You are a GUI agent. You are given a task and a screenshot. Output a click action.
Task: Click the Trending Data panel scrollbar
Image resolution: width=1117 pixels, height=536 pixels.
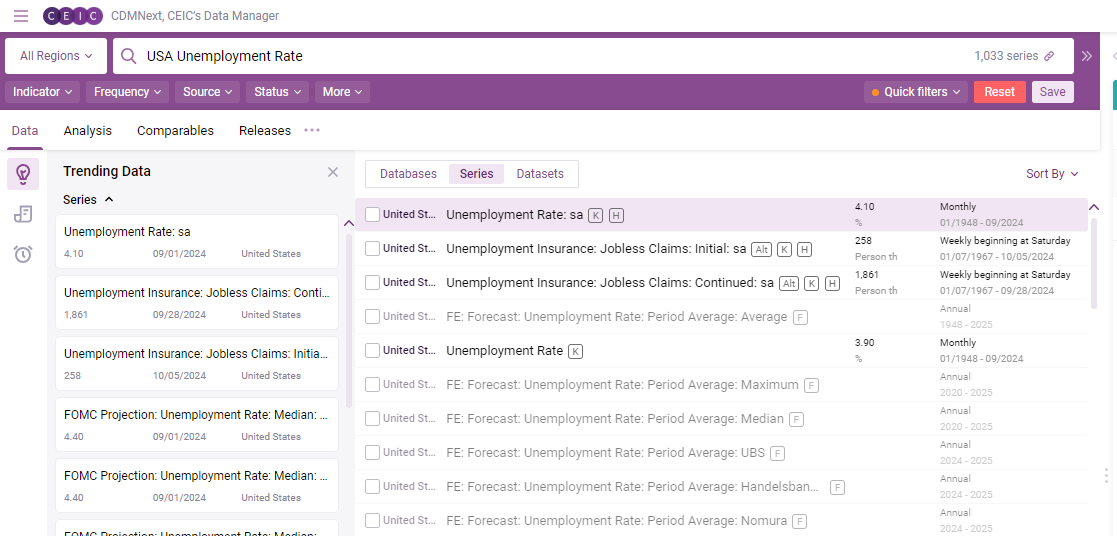[349, 321]
